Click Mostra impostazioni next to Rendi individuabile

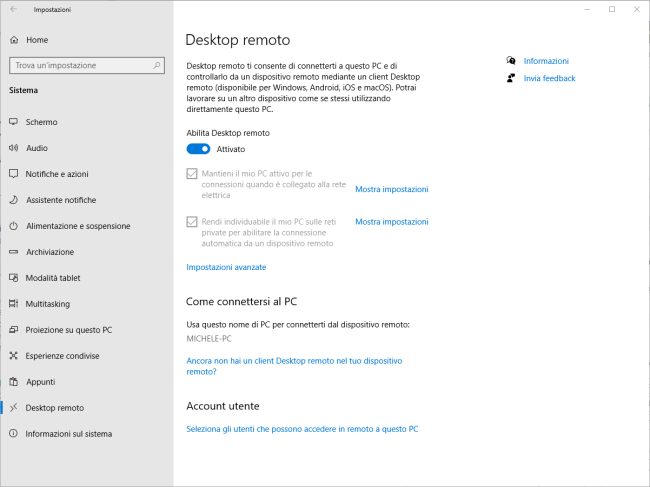[392, 222]
